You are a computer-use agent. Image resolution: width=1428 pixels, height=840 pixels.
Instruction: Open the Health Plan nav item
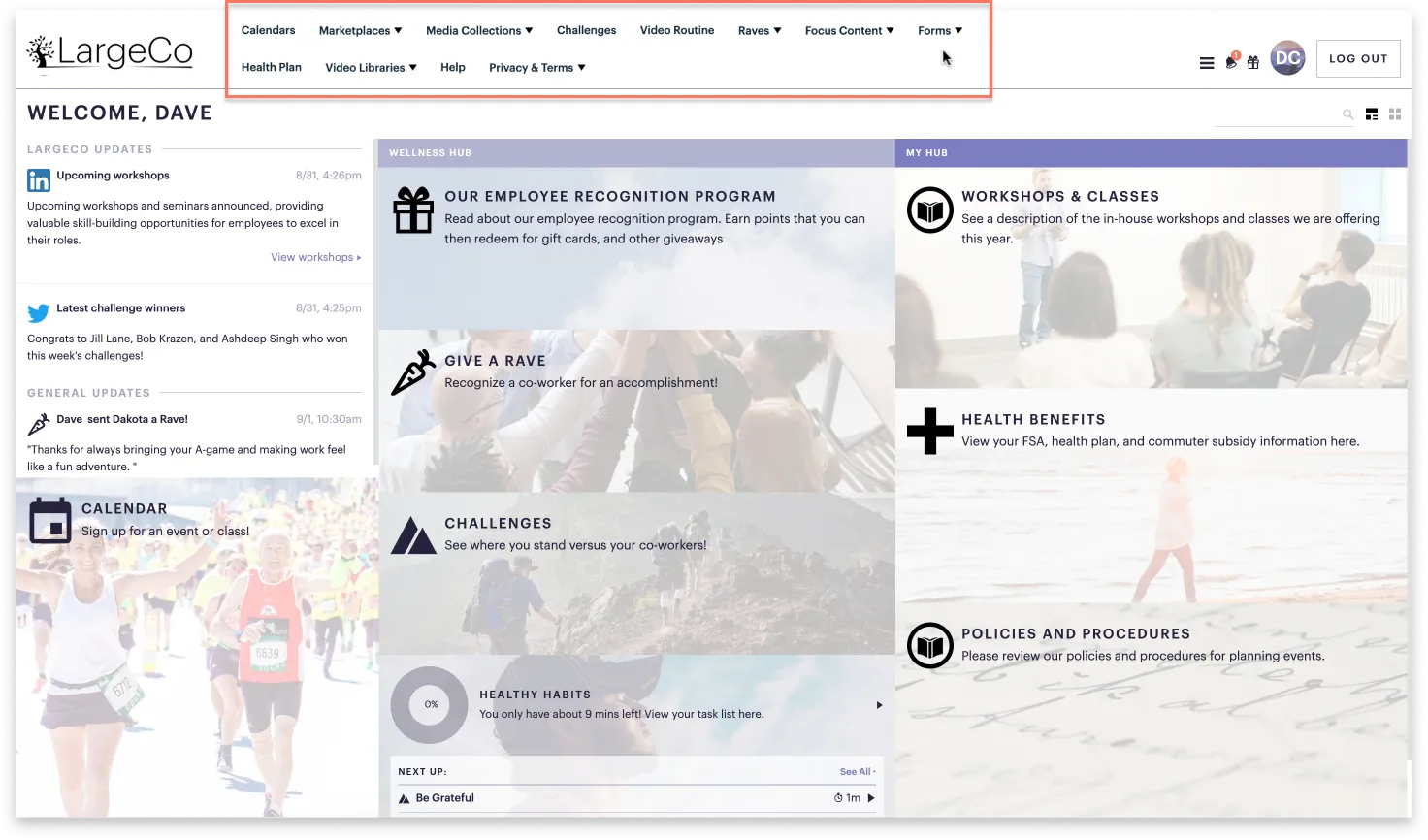click(272, 68)
